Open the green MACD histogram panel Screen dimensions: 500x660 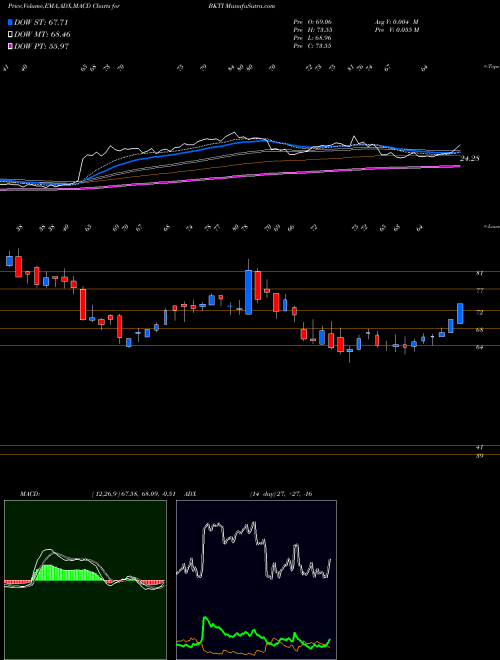pyautogui.click(x=85, y=580)
